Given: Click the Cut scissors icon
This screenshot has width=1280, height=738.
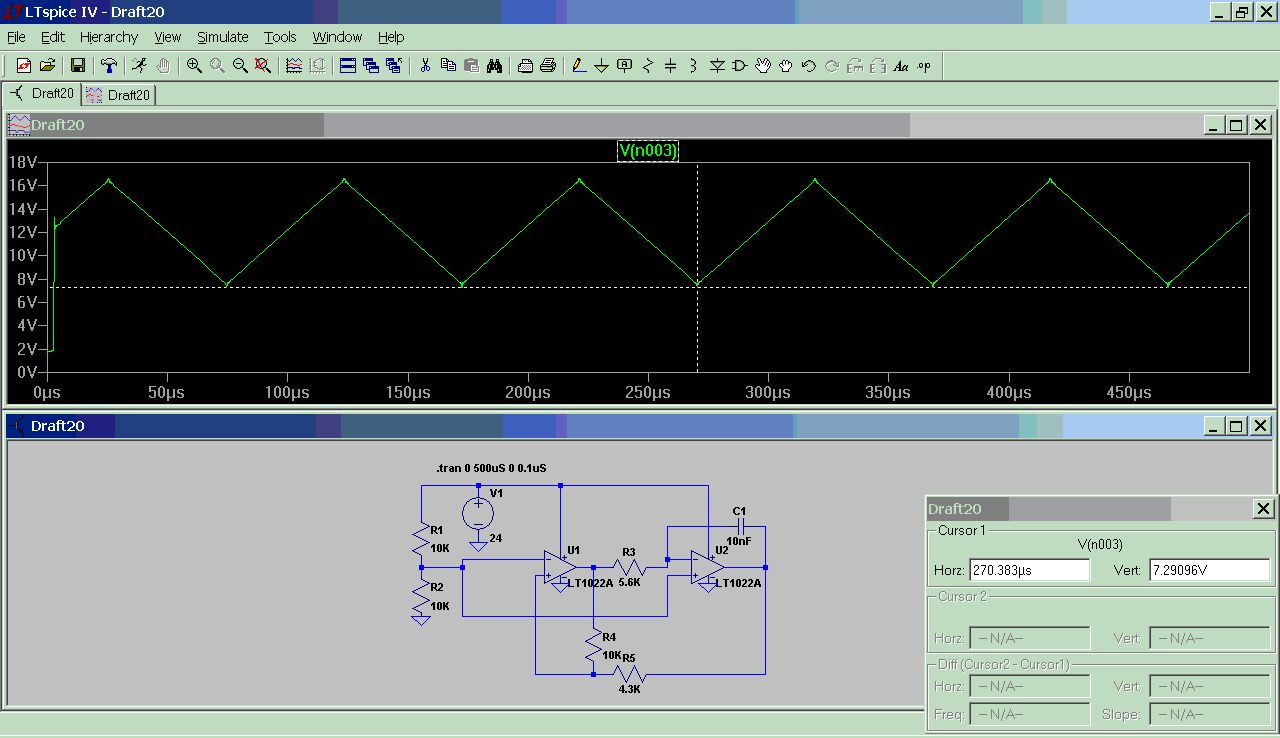Looking at the screenshot, I should tap(425, 66).
